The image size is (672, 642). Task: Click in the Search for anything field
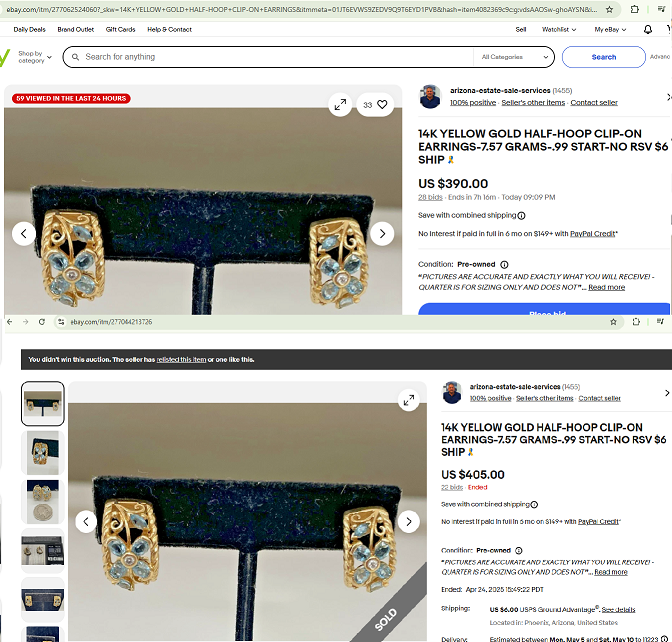tap(270, 57)
